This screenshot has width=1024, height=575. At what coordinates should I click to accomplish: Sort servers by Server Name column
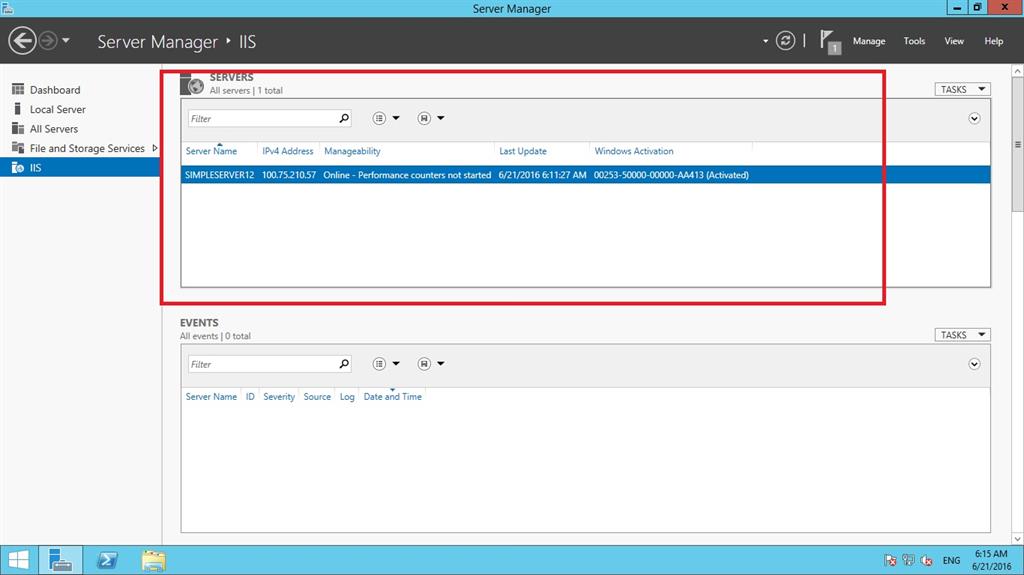pos(211,151)
